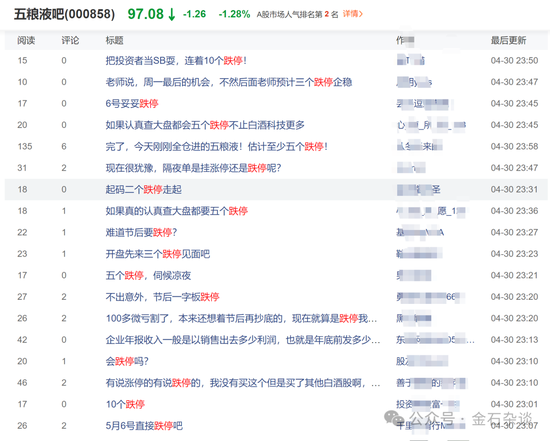Open the post '6号妥妥跌停'
This screenshot has height=441, width=550.
tap(132, 103)
